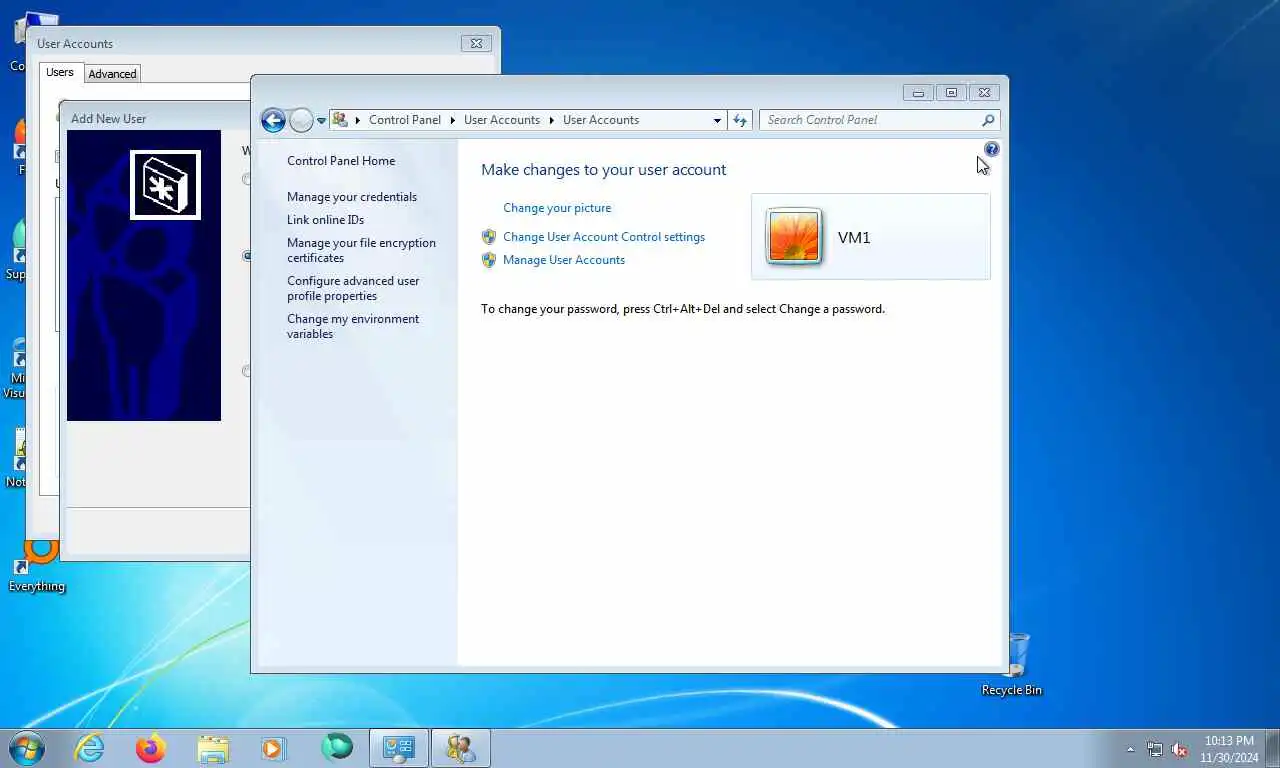This screenshot has width=1280, height=768.
Task: Refresh the Control Panel address bar
Action: click(740, 120)
